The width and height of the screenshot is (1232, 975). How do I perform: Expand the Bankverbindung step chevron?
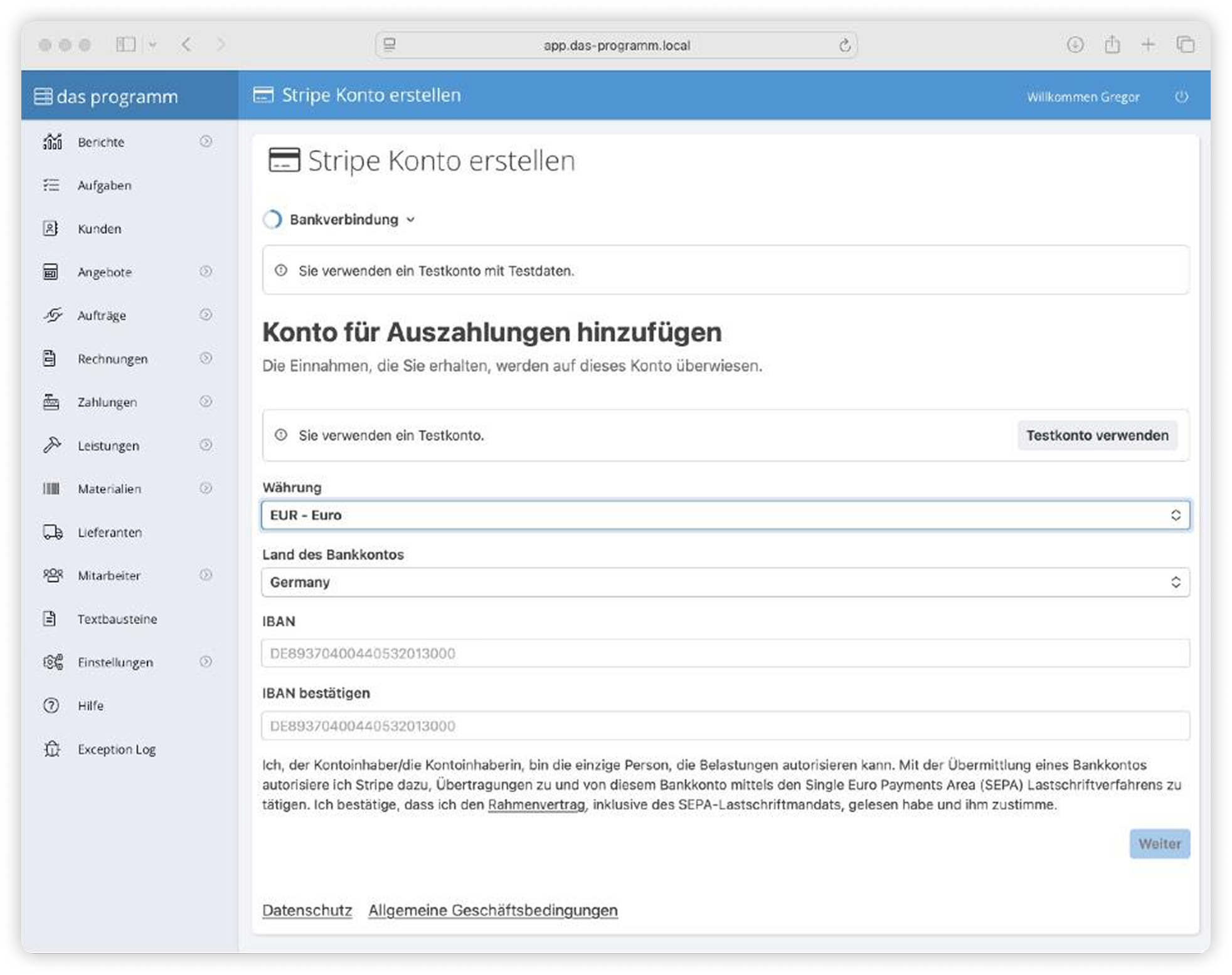pos(411,220)
